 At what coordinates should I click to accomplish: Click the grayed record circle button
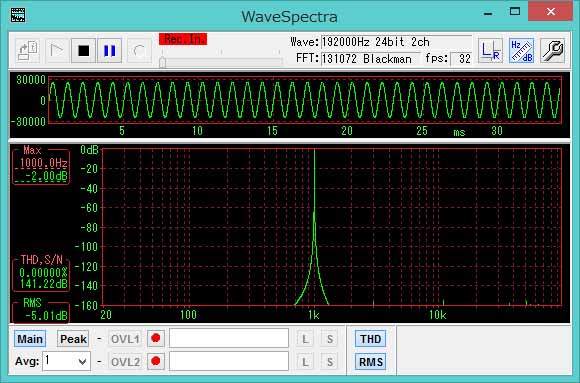tap(139, 51)
